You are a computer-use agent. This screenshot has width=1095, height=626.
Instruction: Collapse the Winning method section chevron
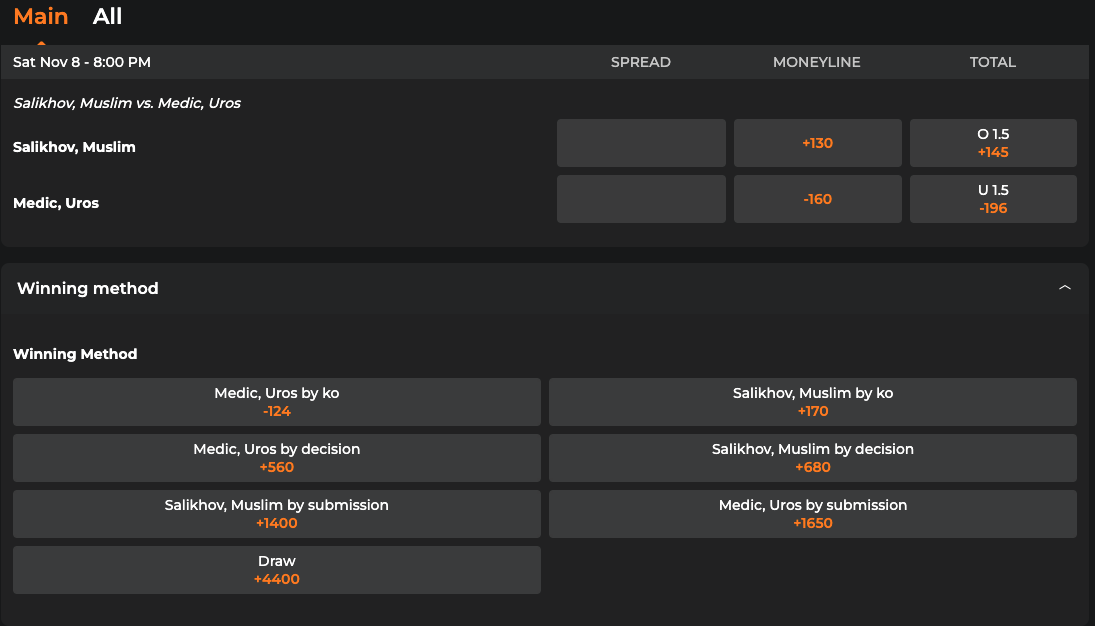pos(1065,288)
